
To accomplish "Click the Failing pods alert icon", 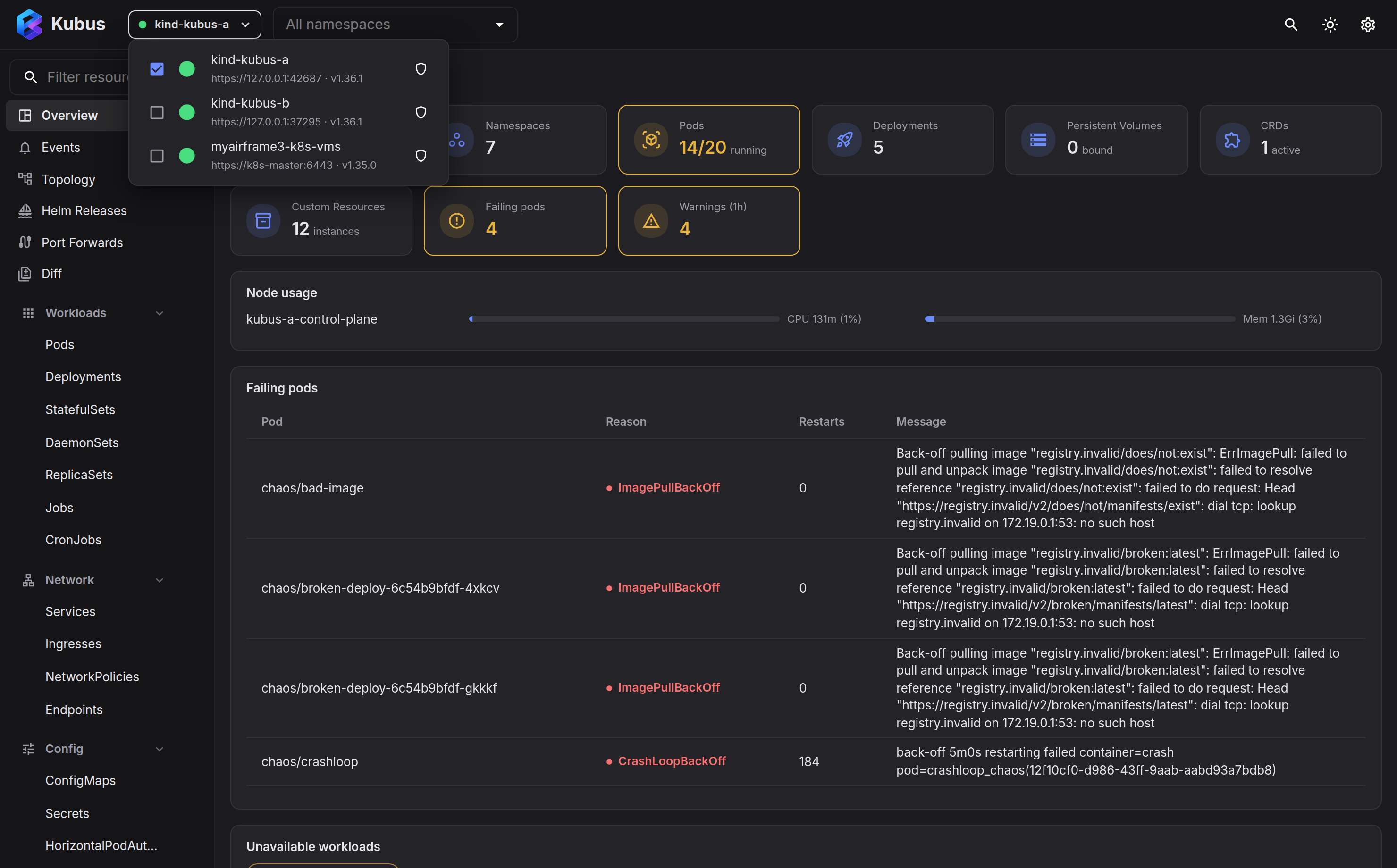I will 457,220.
